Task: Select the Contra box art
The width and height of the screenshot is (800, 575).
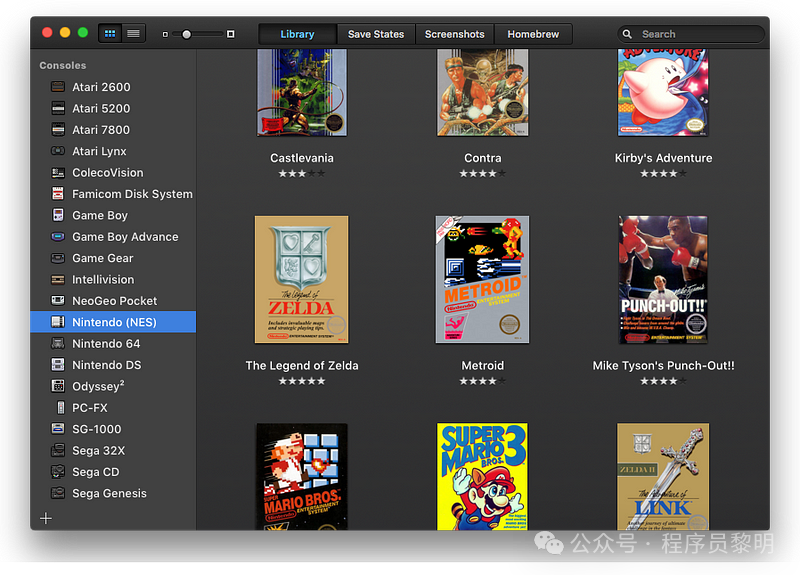Action: [482, 92]
